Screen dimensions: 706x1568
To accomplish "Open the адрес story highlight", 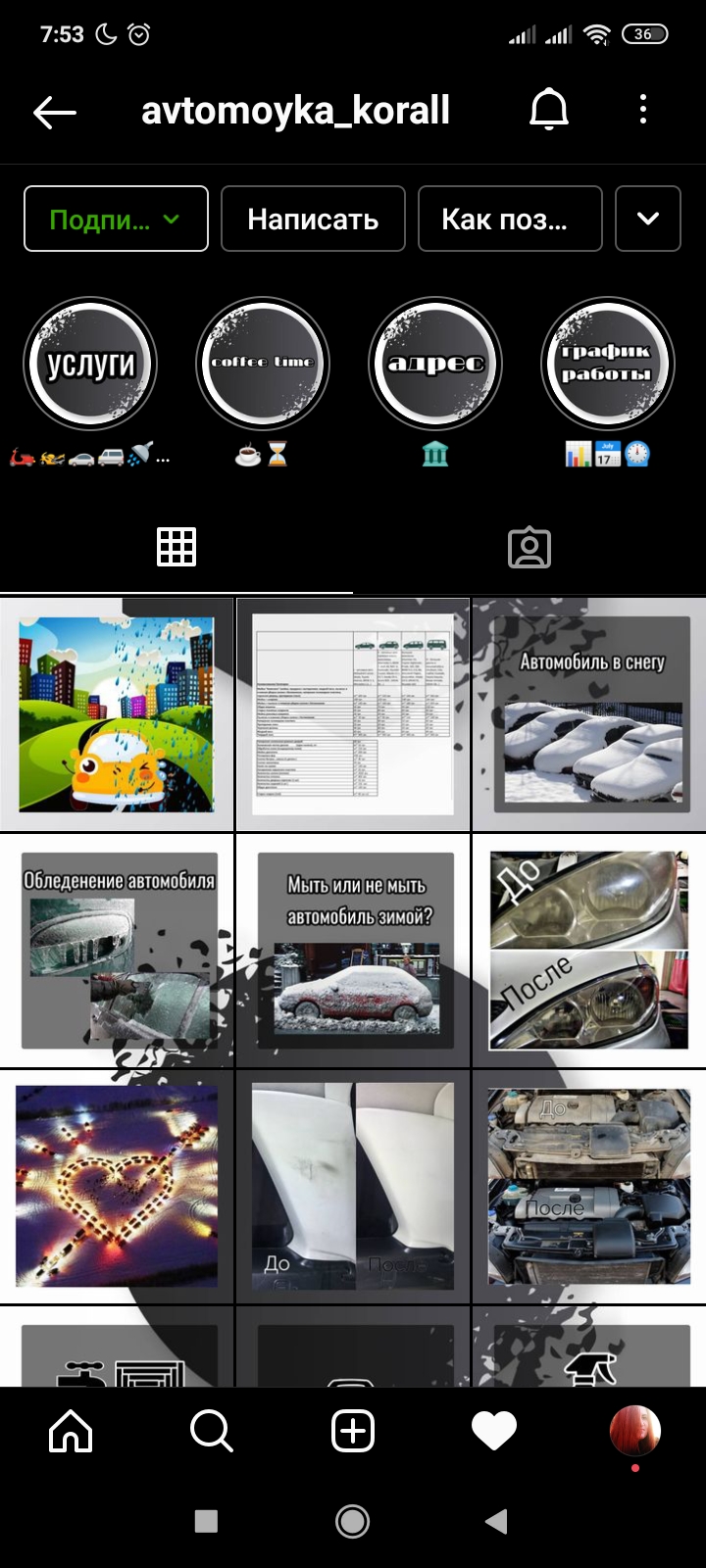I will 435,365.
